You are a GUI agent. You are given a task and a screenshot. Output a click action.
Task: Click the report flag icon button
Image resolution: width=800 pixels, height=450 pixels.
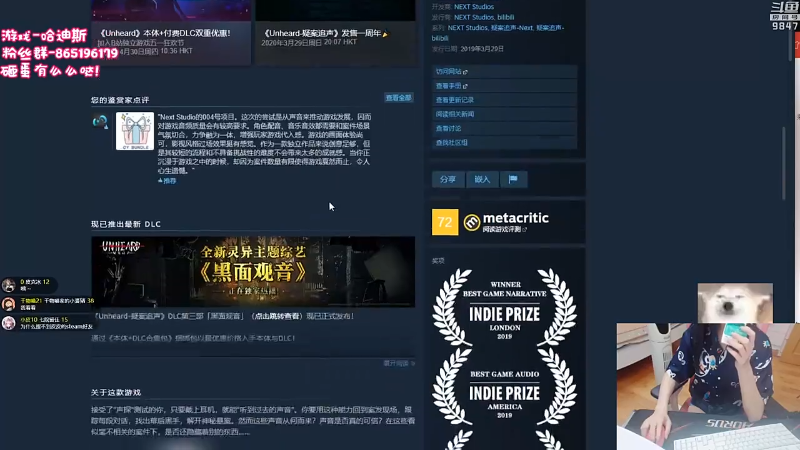pyautogui.click(x=513, y=179)
